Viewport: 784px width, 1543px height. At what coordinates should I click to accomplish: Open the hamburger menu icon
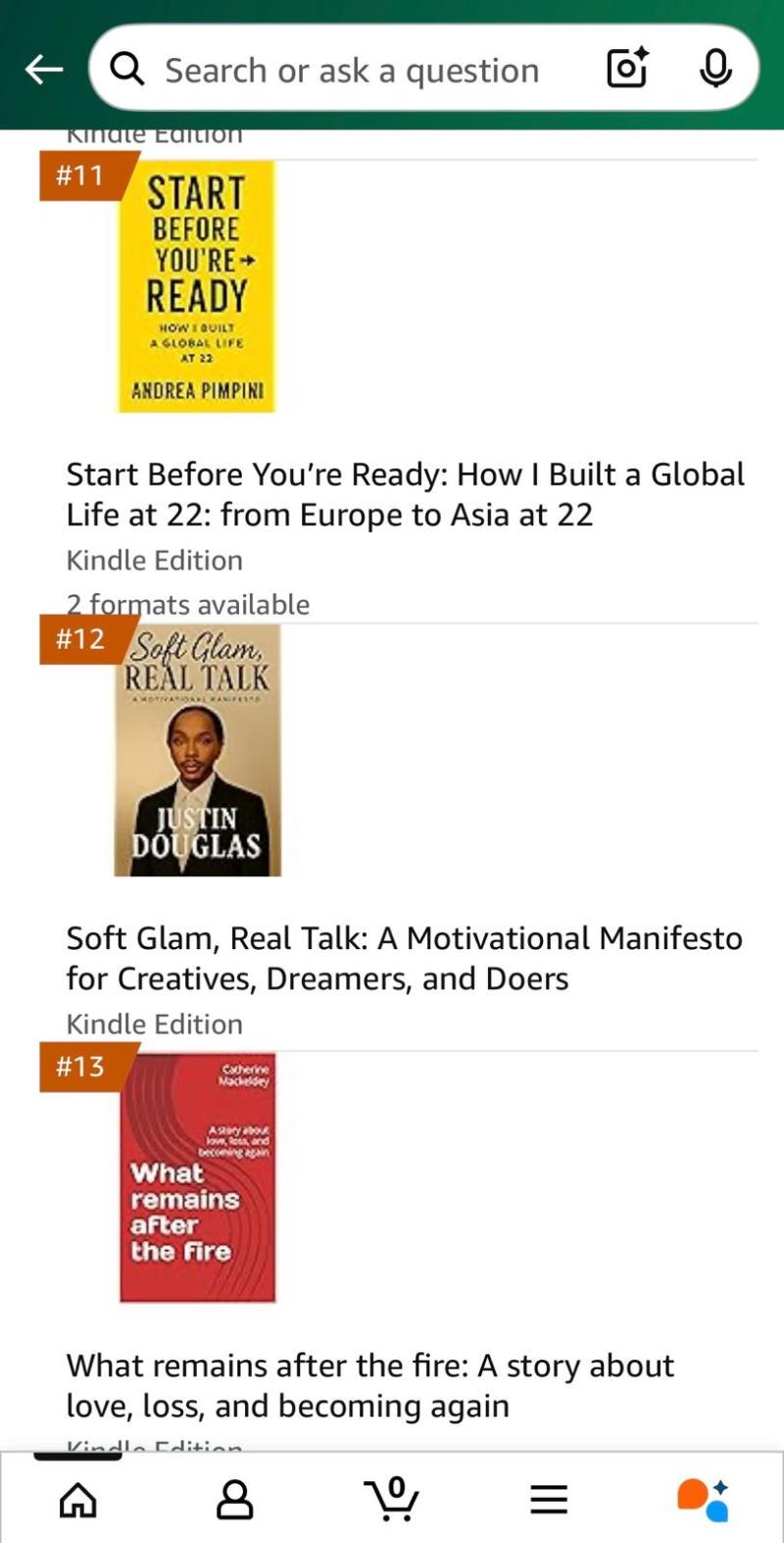[x=549, y=1499]
